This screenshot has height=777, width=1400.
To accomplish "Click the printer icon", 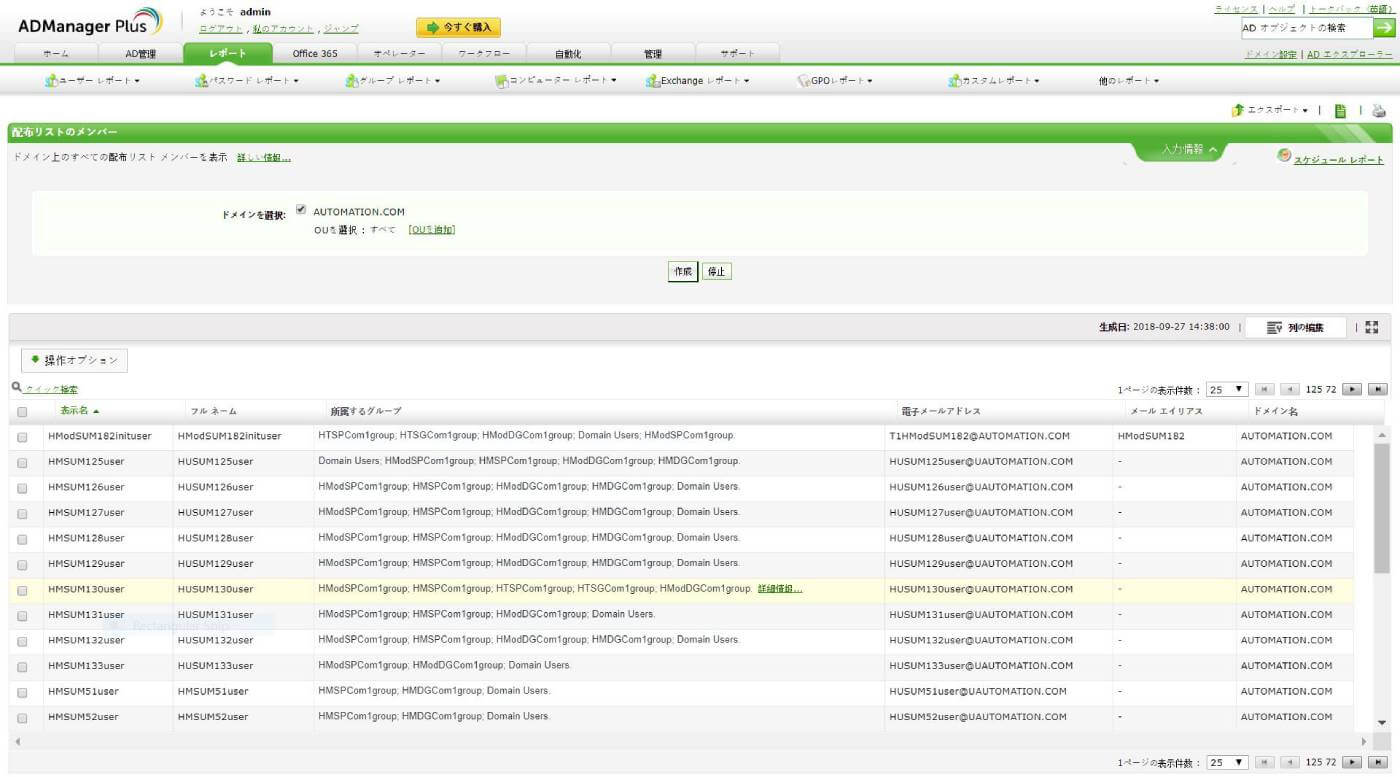I will (x=1379, y=111).
